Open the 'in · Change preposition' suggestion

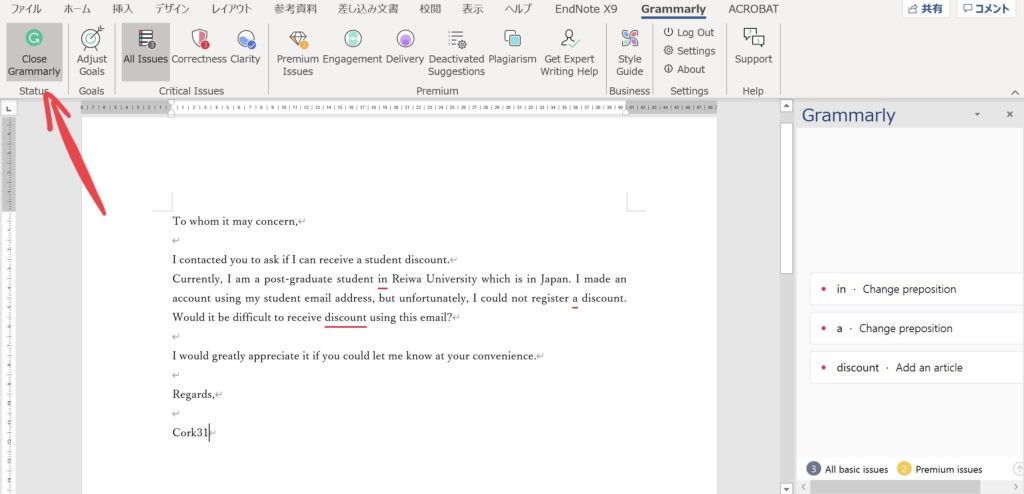click(x=916, y=289)
